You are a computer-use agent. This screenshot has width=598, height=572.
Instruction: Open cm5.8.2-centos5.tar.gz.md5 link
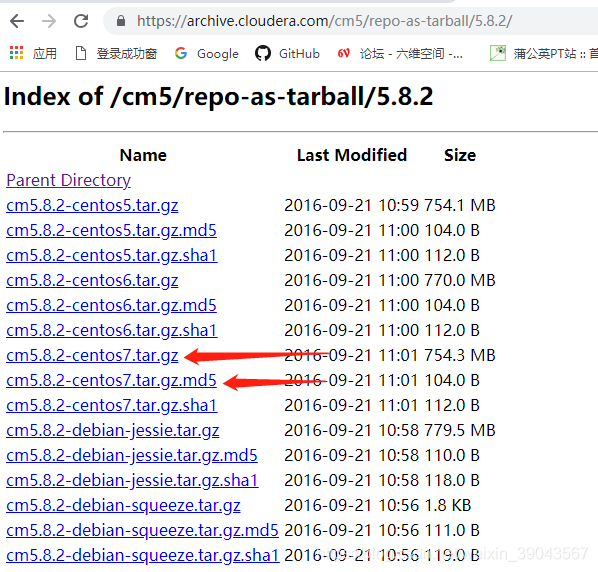pos(111,230)
